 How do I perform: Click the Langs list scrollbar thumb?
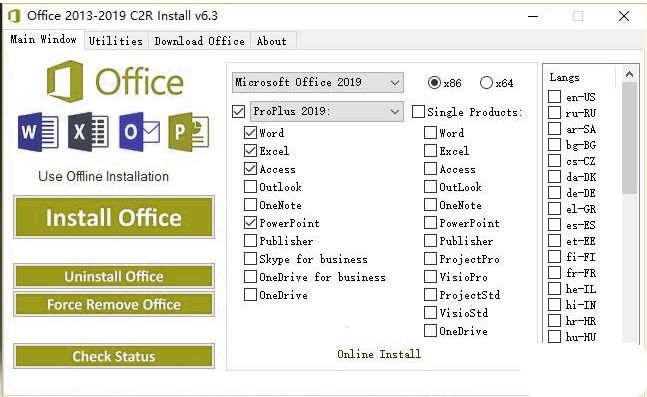(x=629, y=138)
